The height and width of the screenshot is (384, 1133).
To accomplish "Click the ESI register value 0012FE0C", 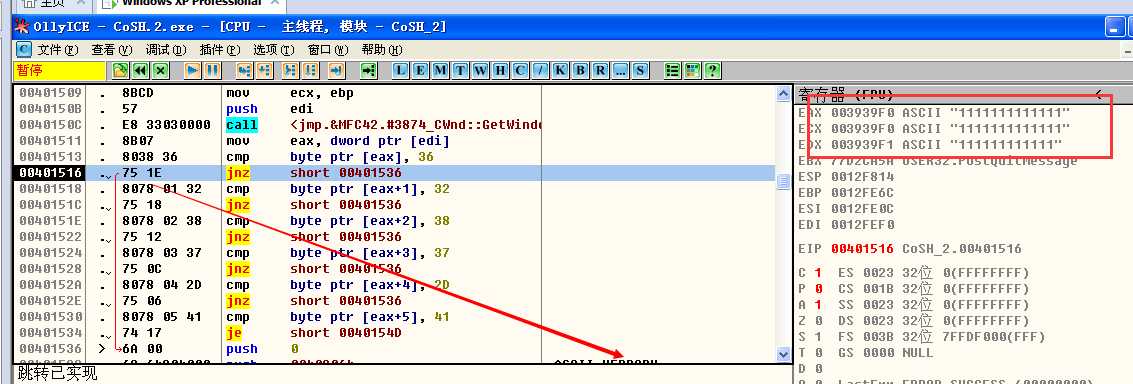I will coord(863,208).
